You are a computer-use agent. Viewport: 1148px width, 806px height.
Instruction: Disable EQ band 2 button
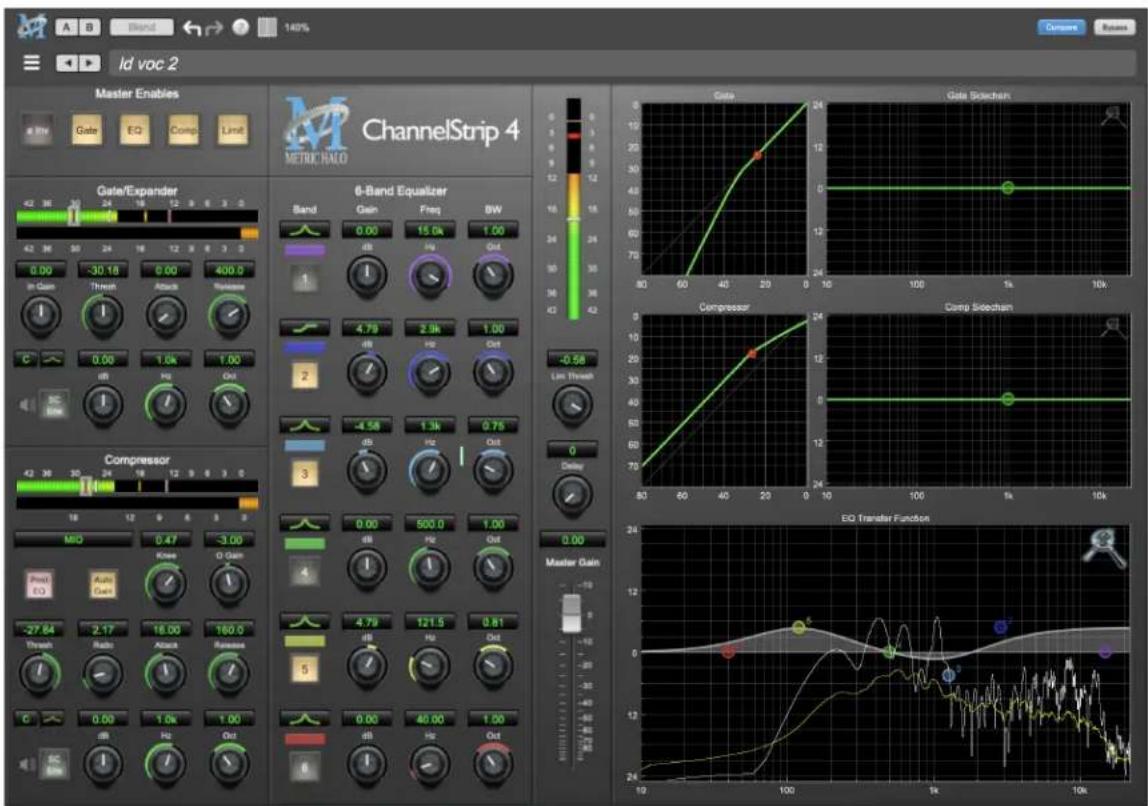[x=305, y=376]
